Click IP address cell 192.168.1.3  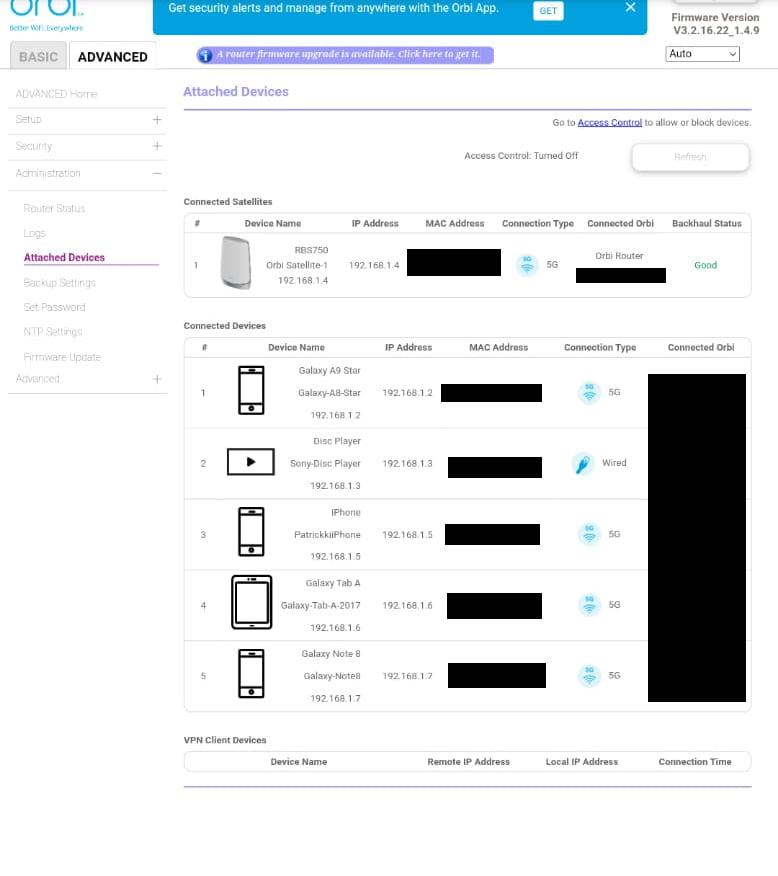coord(407,464)
